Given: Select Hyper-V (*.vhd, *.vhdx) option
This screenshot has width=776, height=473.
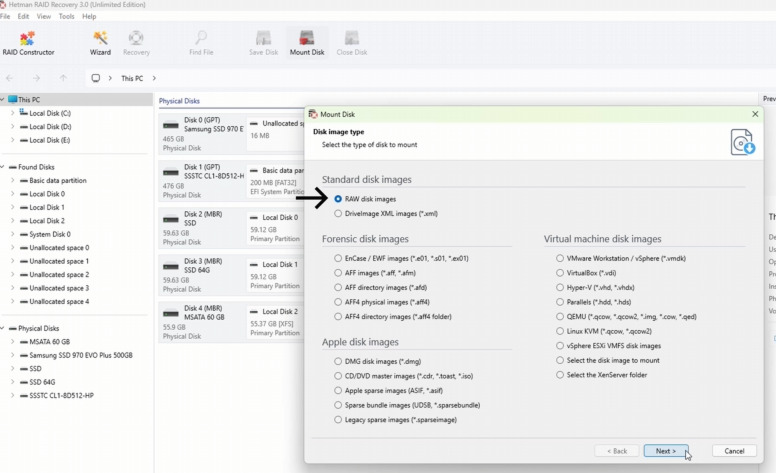Looking at the screenshot, I should tap(560, 287).
